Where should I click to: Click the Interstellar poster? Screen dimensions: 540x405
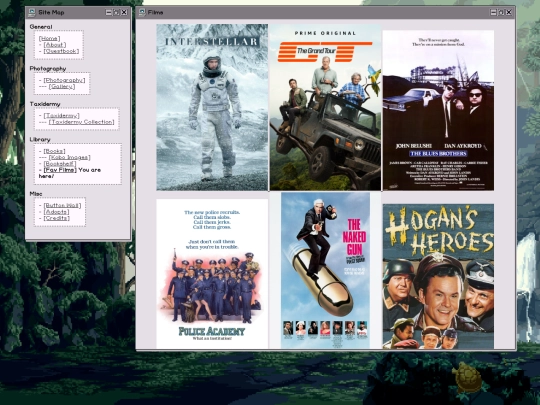coord(212,107)
